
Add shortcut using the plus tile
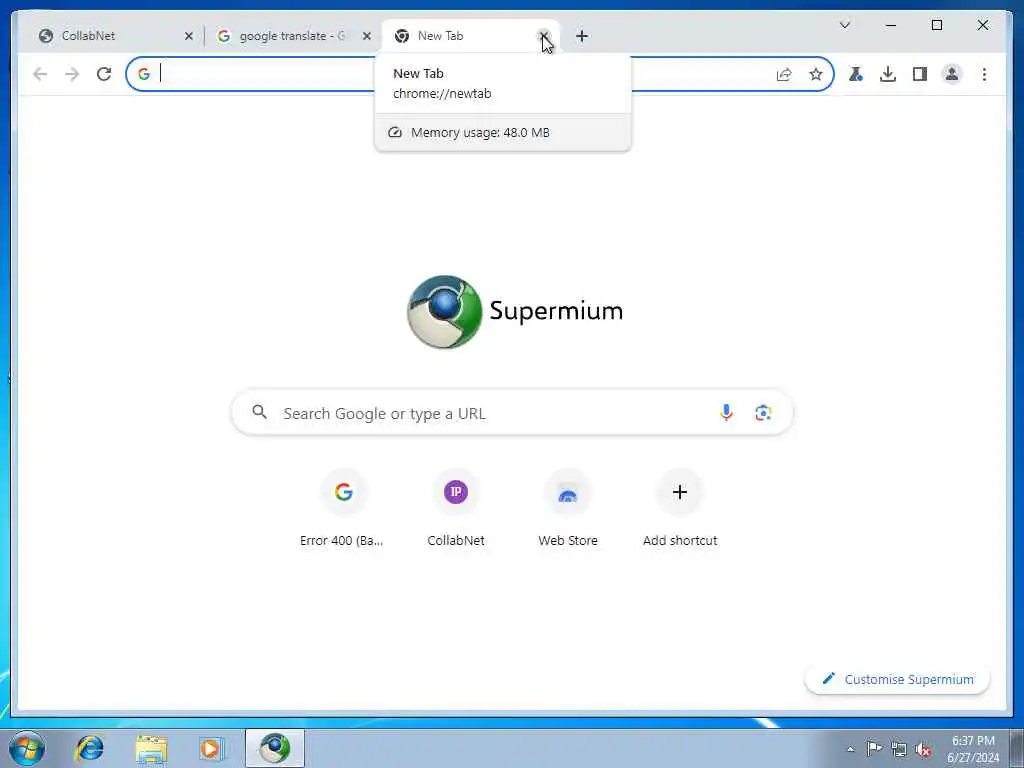click(x=680, y=508)
